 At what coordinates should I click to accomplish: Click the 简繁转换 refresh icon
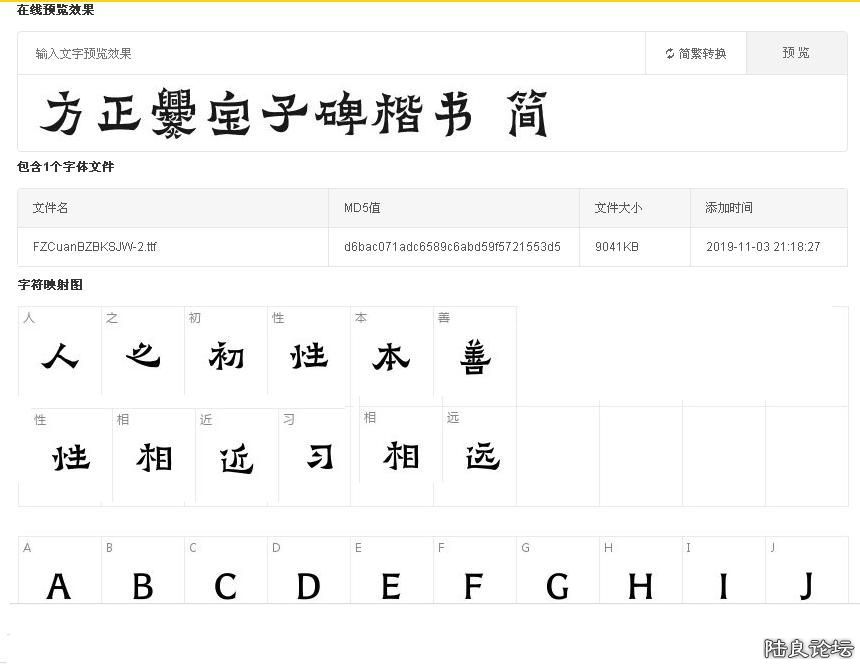point(670,54)
